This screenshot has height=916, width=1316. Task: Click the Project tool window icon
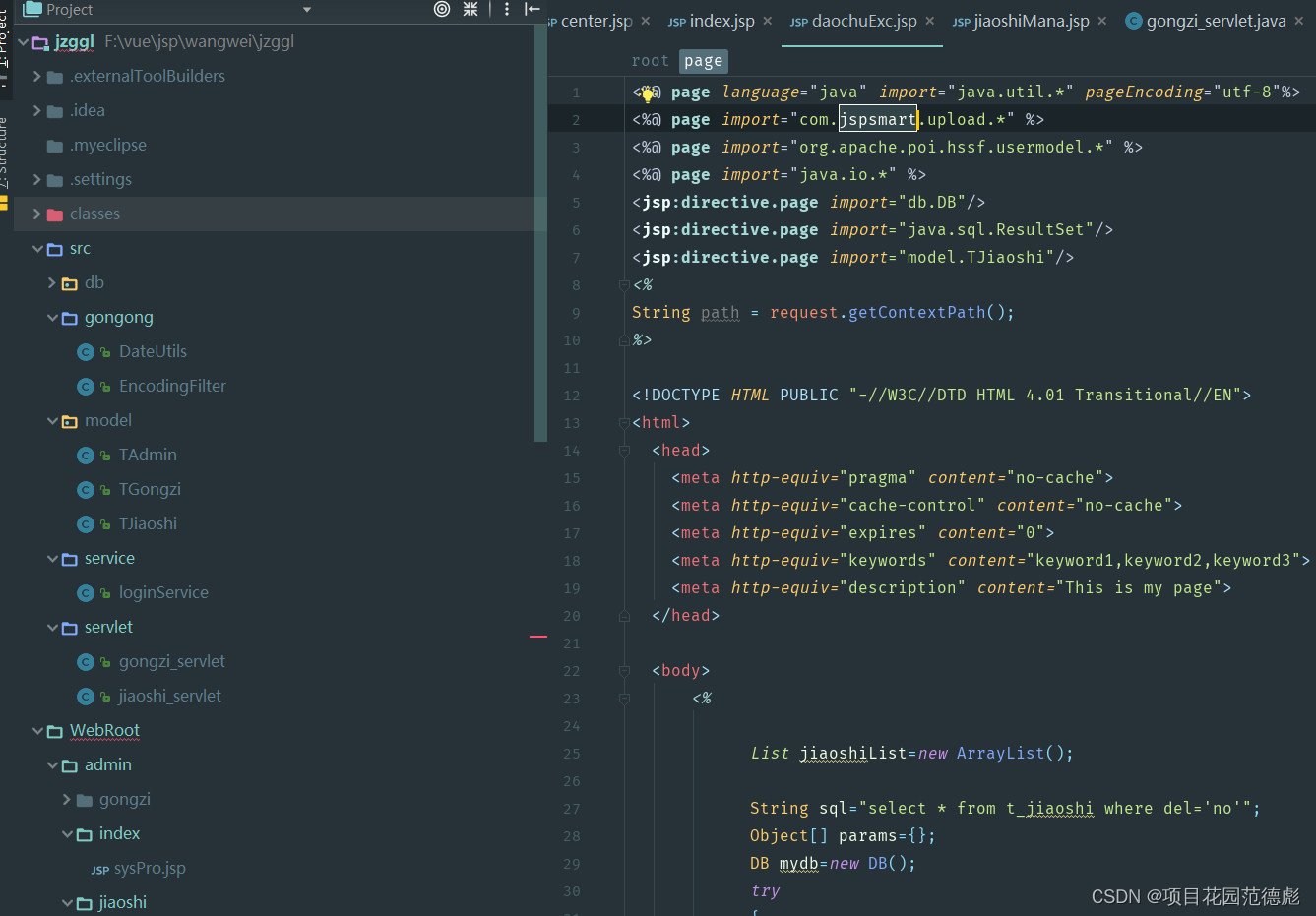pos(32,9)
